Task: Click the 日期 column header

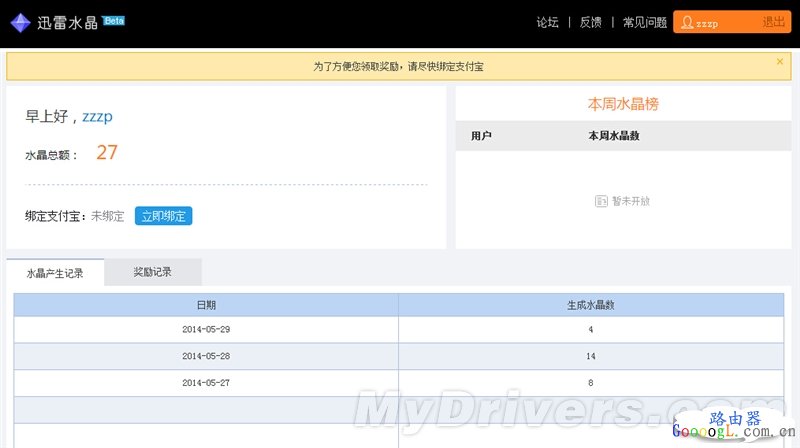Action: click(x=206, y=305)
